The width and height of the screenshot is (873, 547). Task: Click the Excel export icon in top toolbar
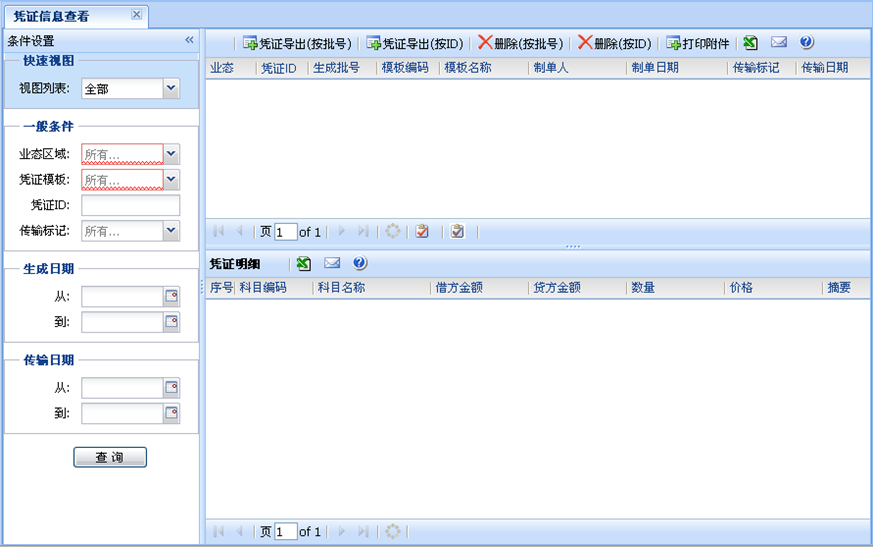[750, 43]
